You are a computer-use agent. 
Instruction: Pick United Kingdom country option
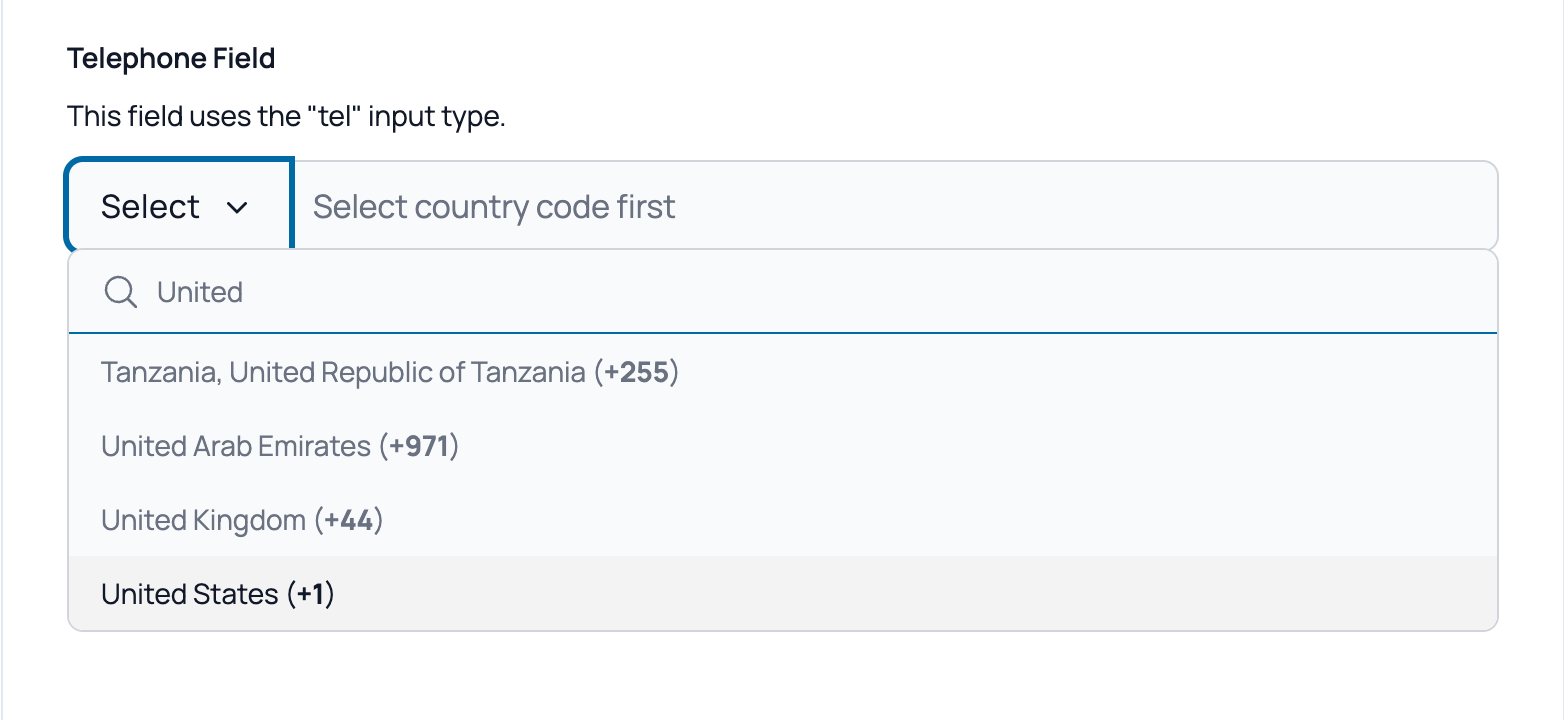coord(242,520)
